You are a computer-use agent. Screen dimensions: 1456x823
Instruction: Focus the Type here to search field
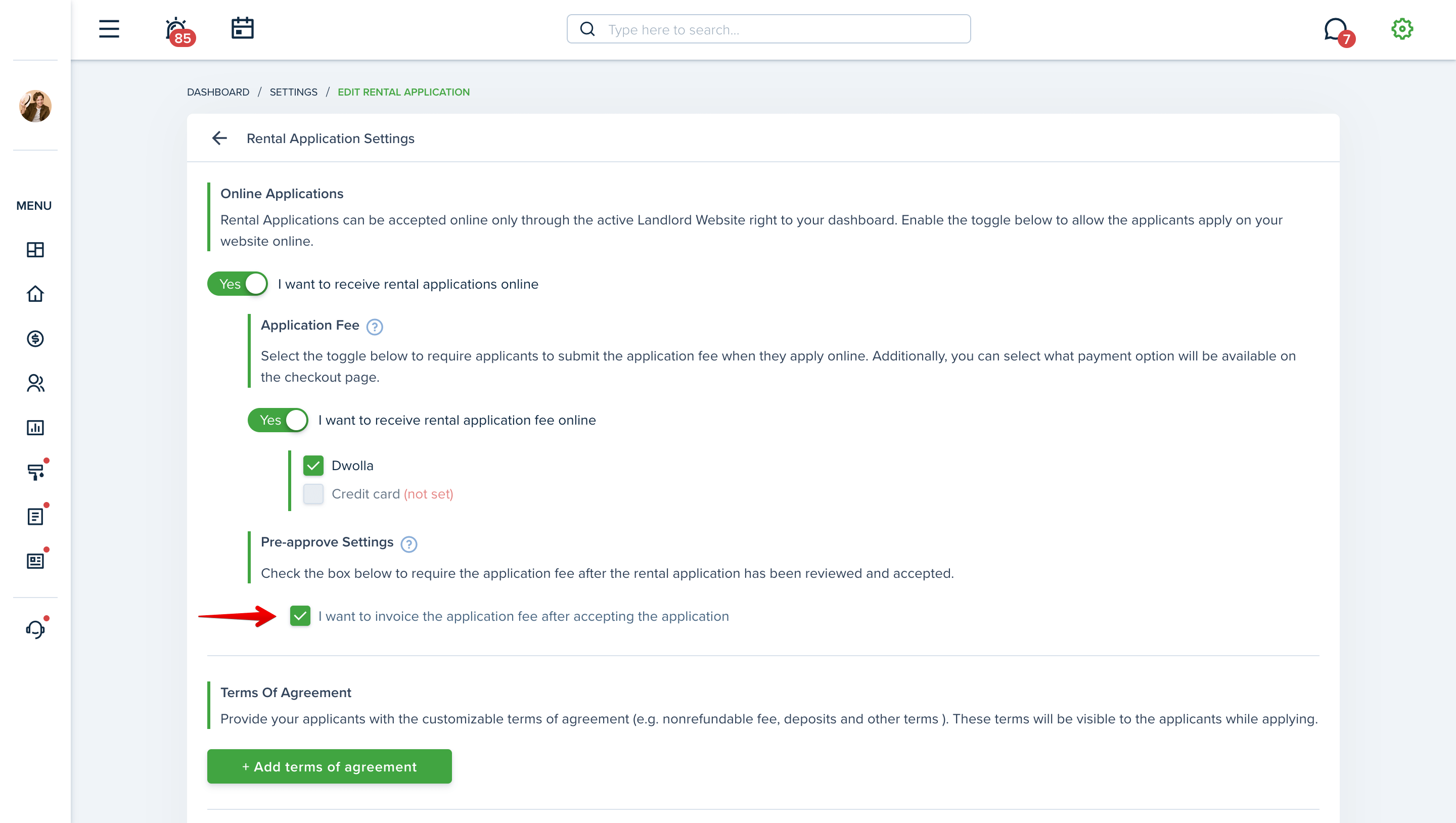(x=768, y=29)
